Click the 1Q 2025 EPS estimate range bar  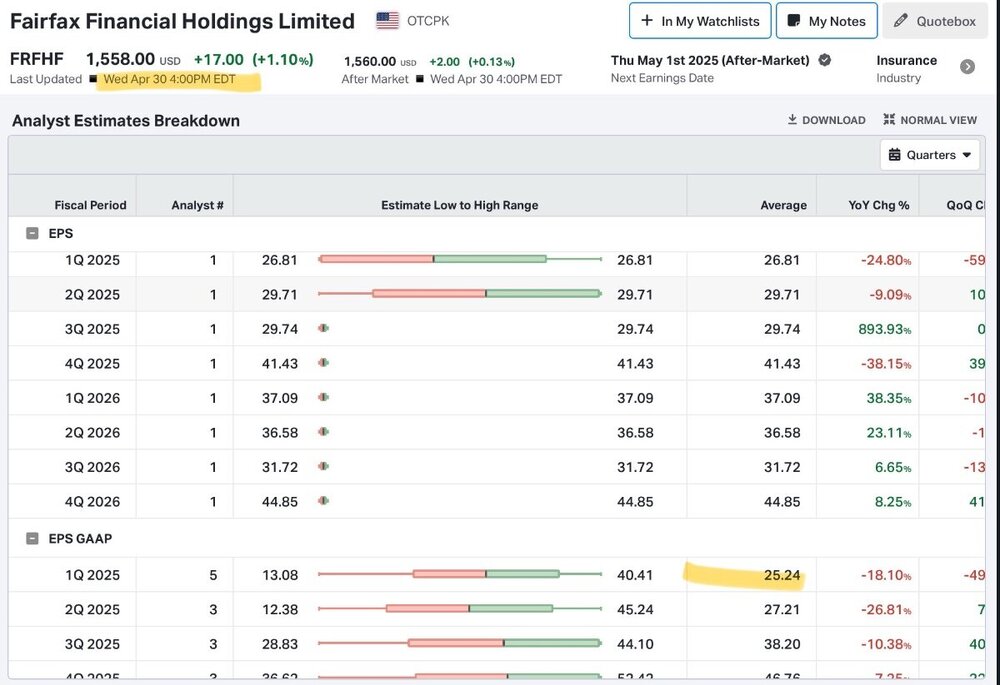click(460, 259)
